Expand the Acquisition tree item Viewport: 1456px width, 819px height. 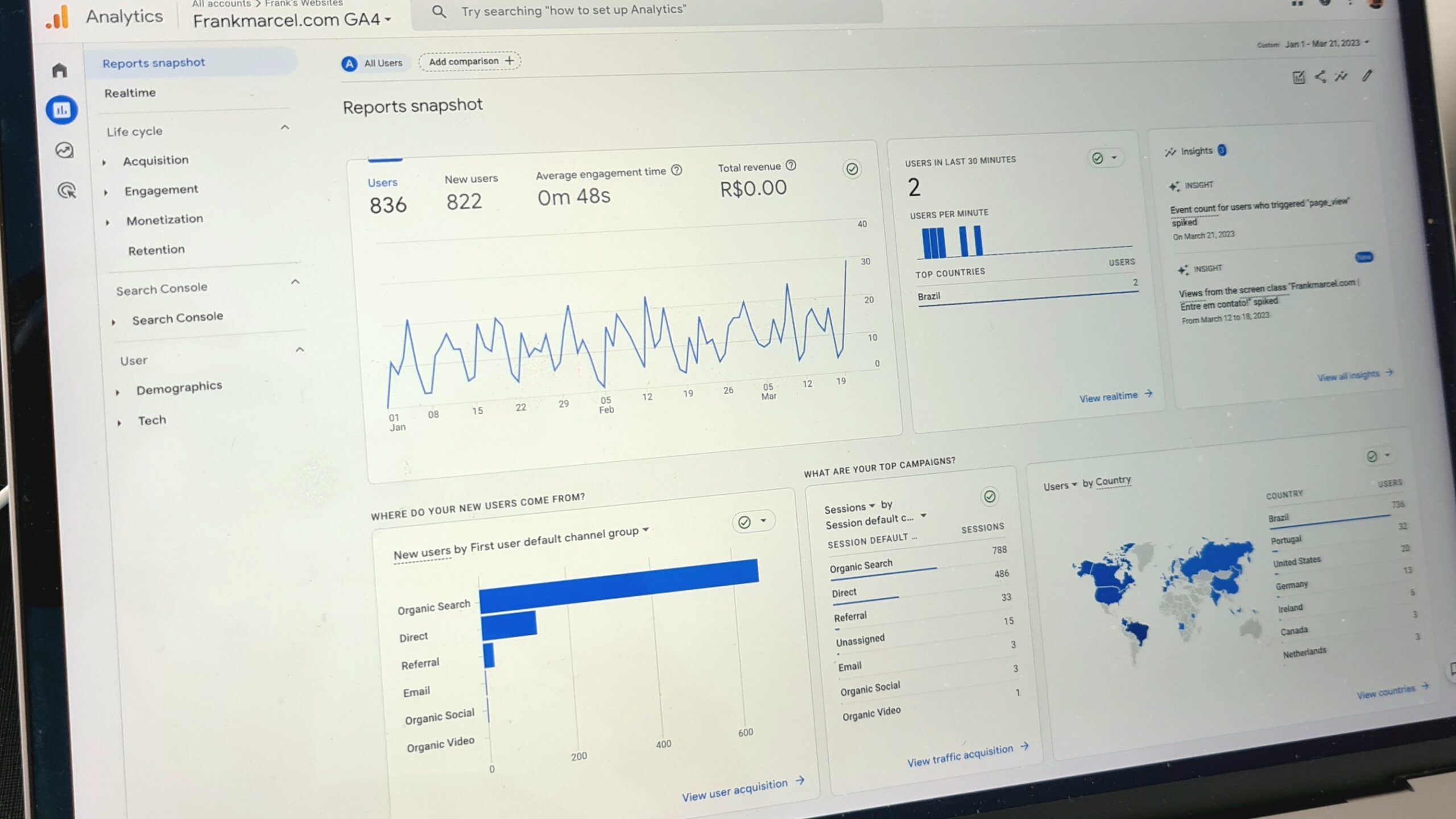tap(104, 163)
